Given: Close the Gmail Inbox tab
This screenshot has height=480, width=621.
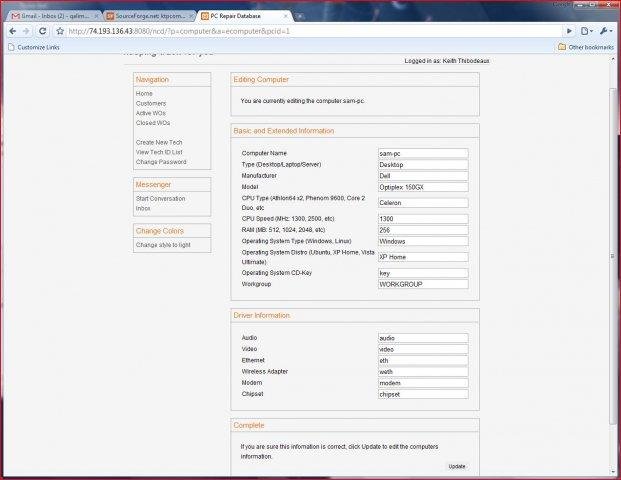Looking at the screenshot, I should click(96, 16).
